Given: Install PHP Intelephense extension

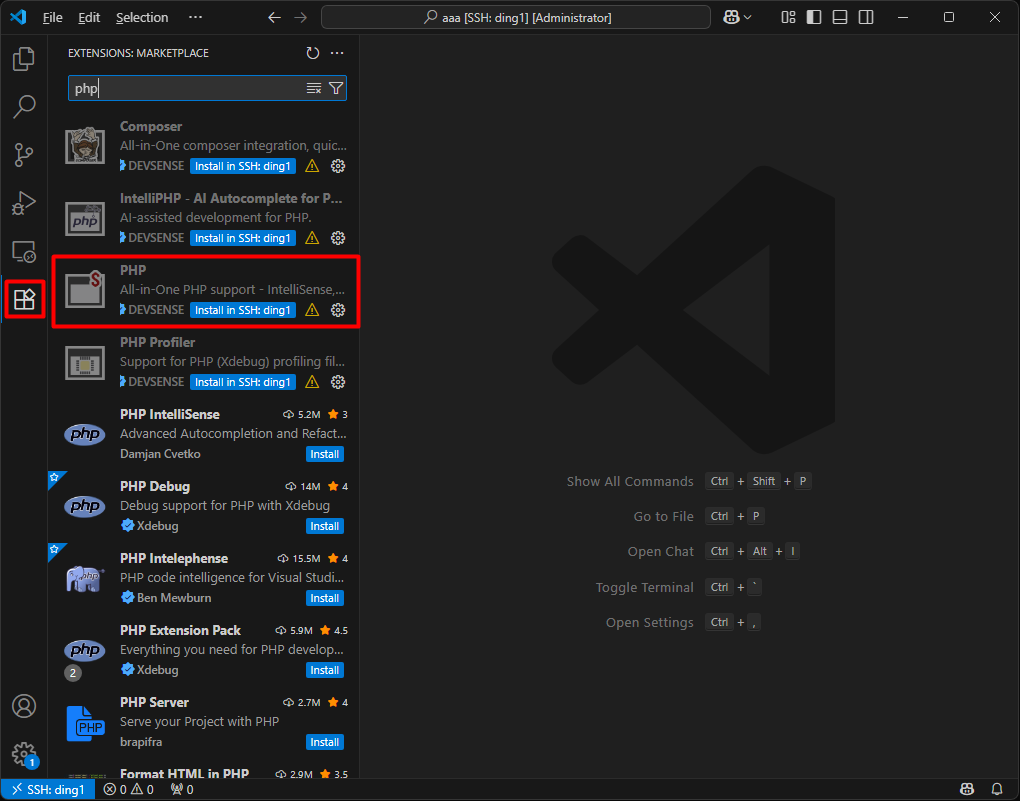Looking at the screenshot, I should click(325, 598).
